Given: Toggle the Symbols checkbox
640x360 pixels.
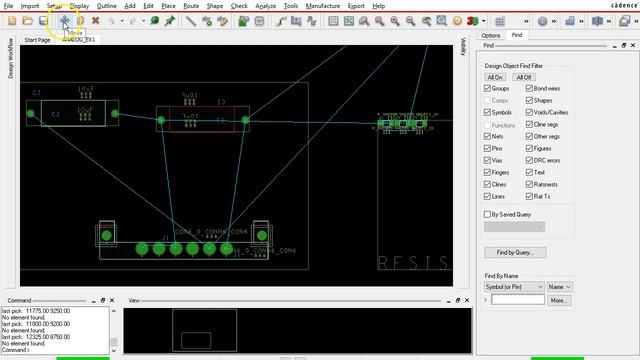Looking at the screenshot, I should click(x=487, y=112).
